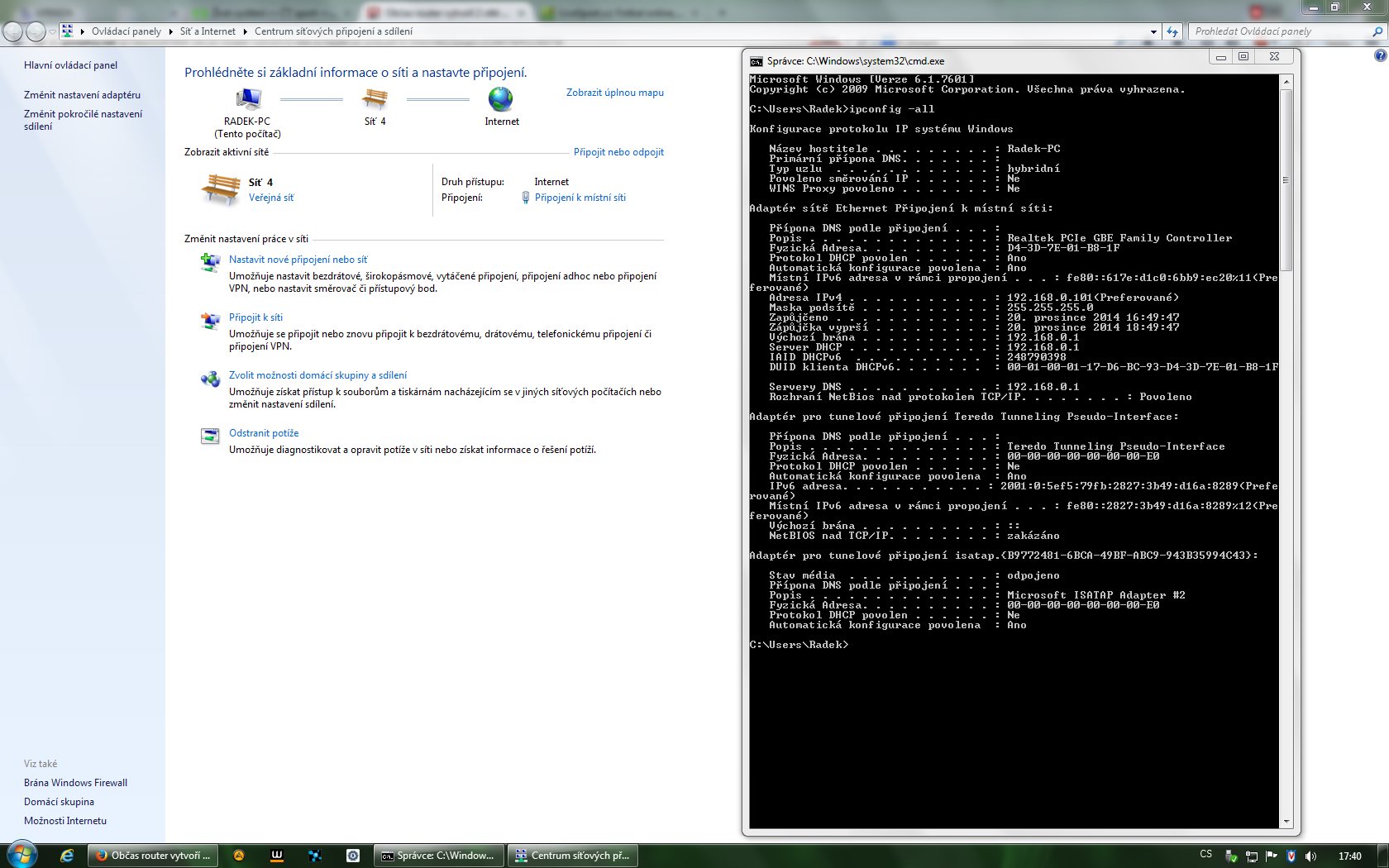Maximize the cmd.exe window

coord(1243,56)
